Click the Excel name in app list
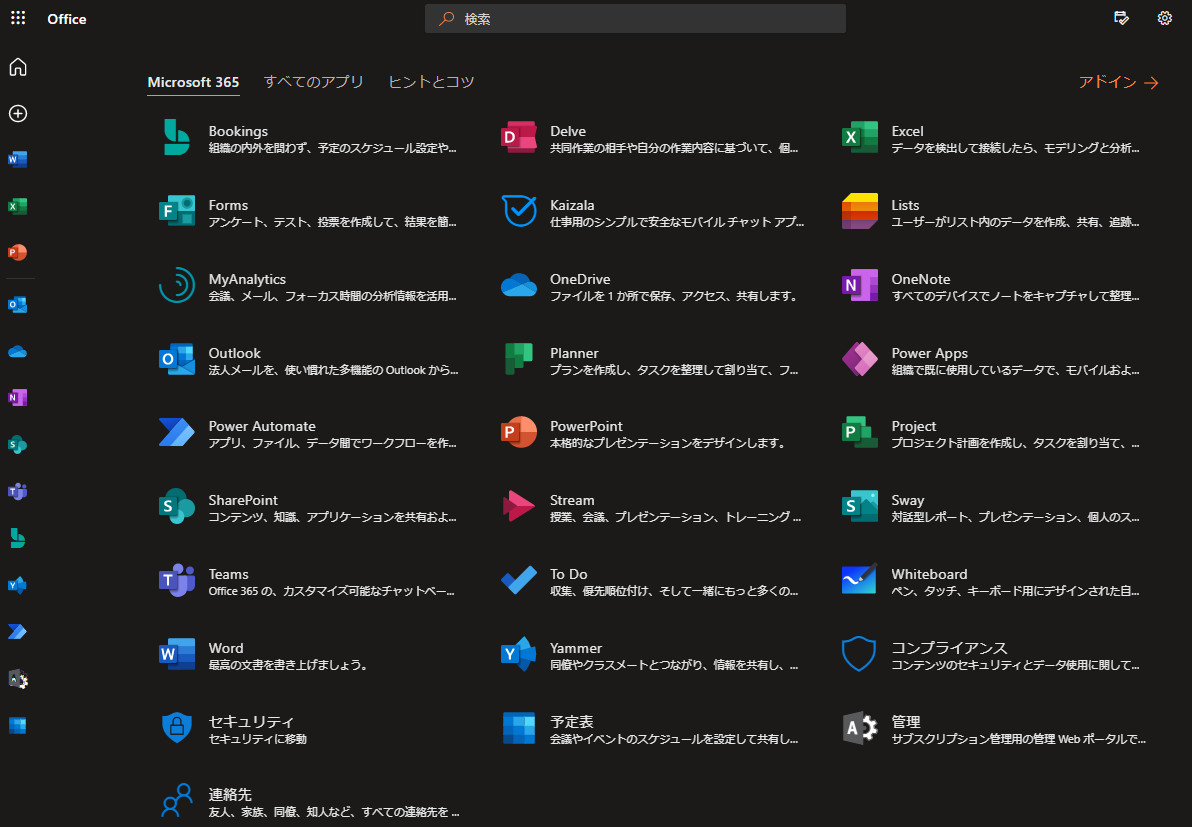The image size is (1192, 827). point(907,131)
